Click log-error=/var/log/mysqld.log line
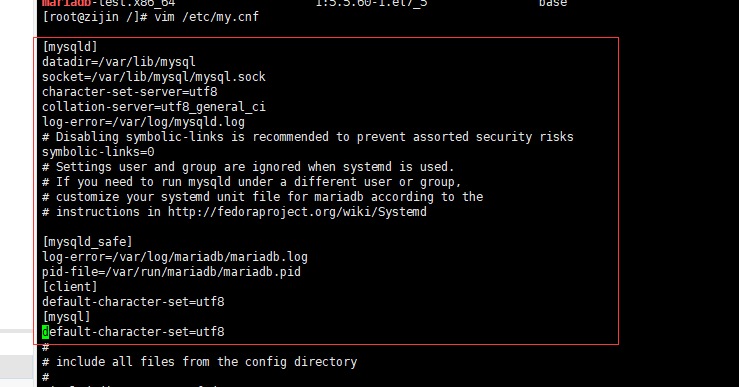Image resolution: width=739 pixels, height=387 pixels. [143, 122]
